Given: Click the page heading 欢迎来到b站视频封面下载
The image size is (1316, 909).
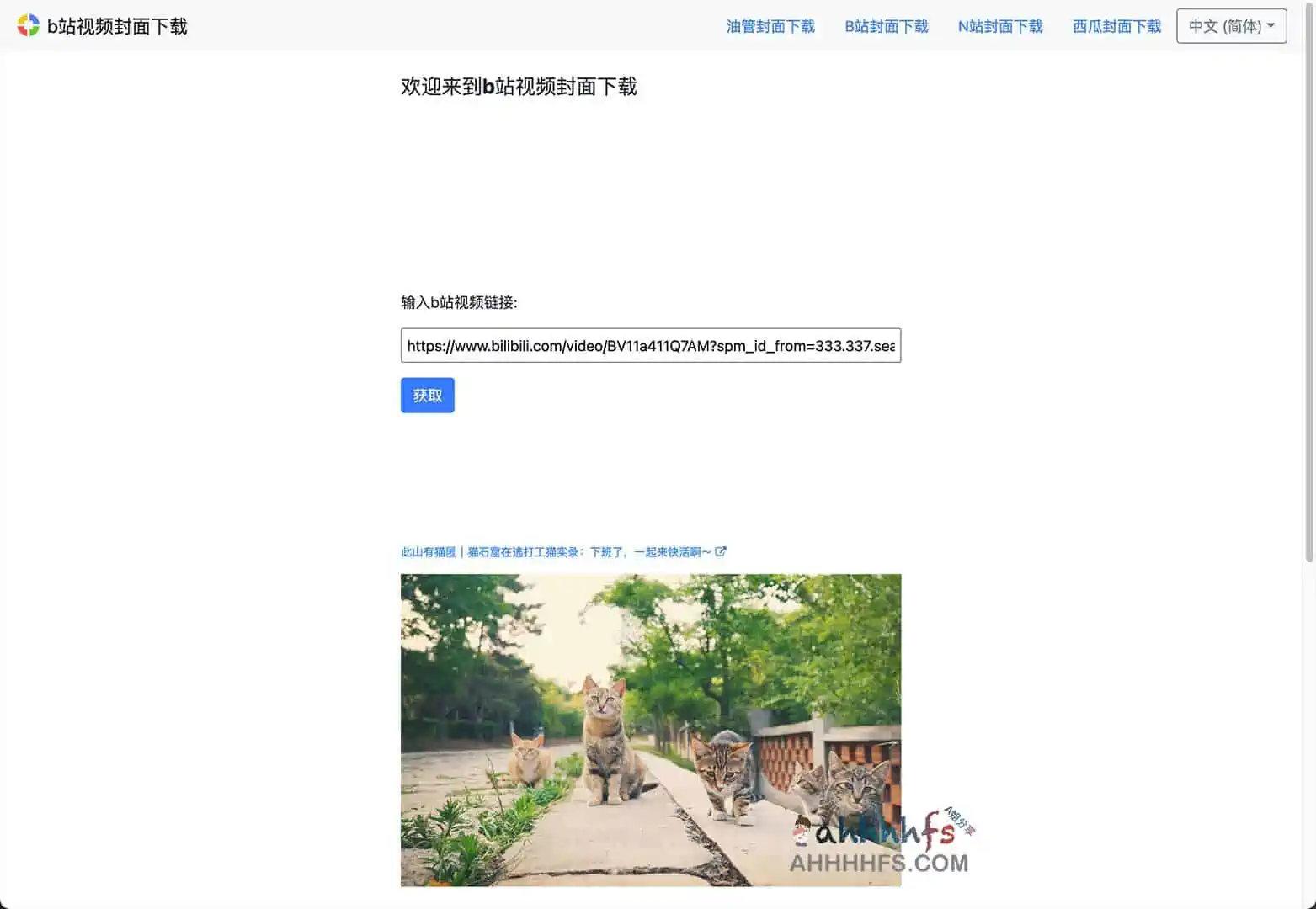Looking at the screenshot, I should click(519, 87).
